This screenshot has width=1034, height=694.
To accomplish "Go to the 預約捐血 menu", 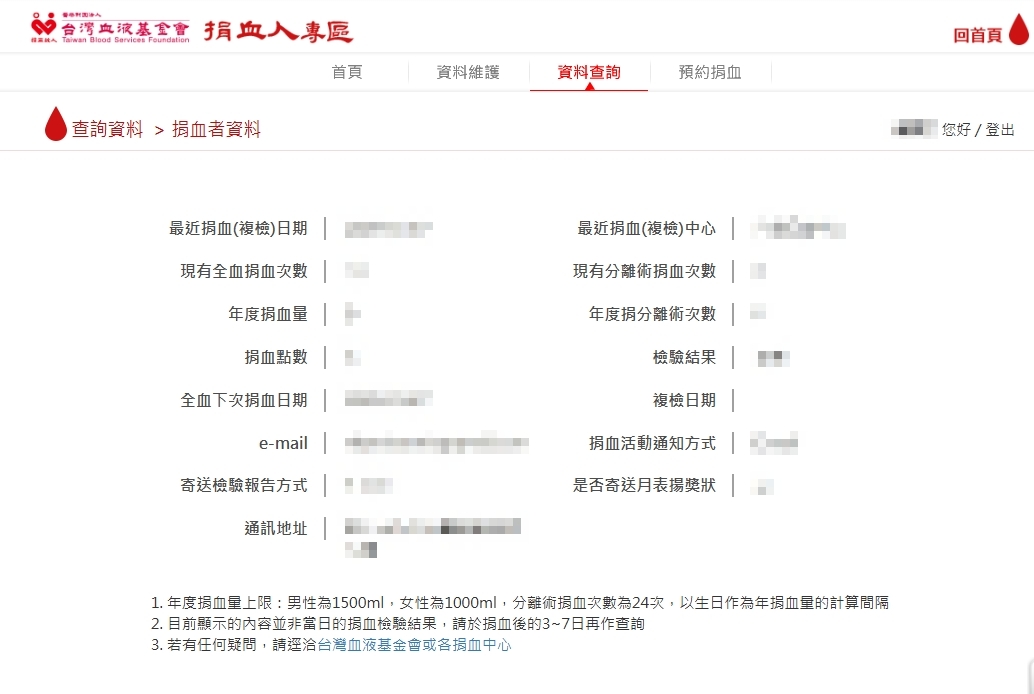I will pyautogui.click(x=710, y=72).
